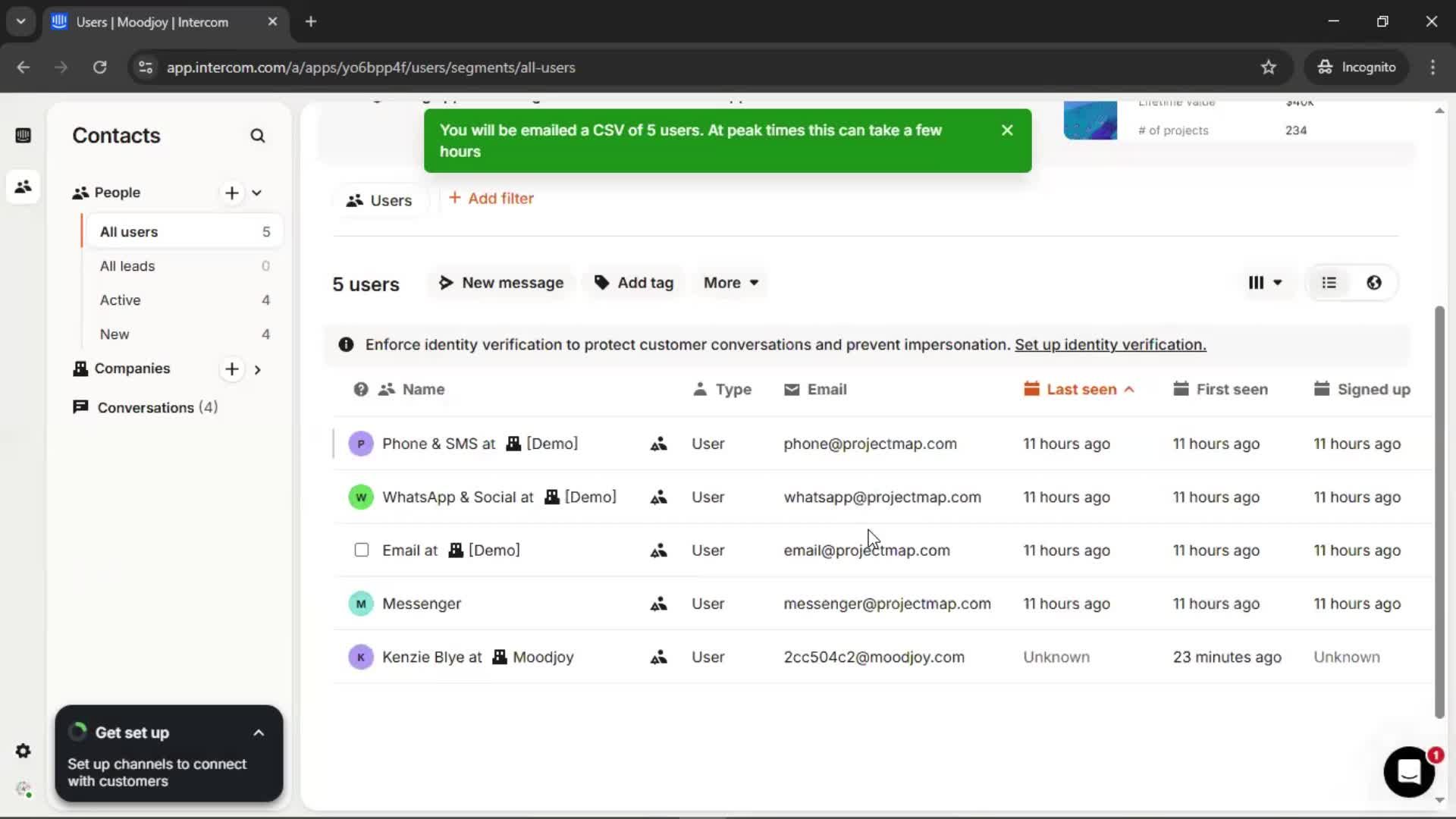Viewport: 1456px width, 819px height.
Task: Add a new company with plus button
Action: coord(232,369)
